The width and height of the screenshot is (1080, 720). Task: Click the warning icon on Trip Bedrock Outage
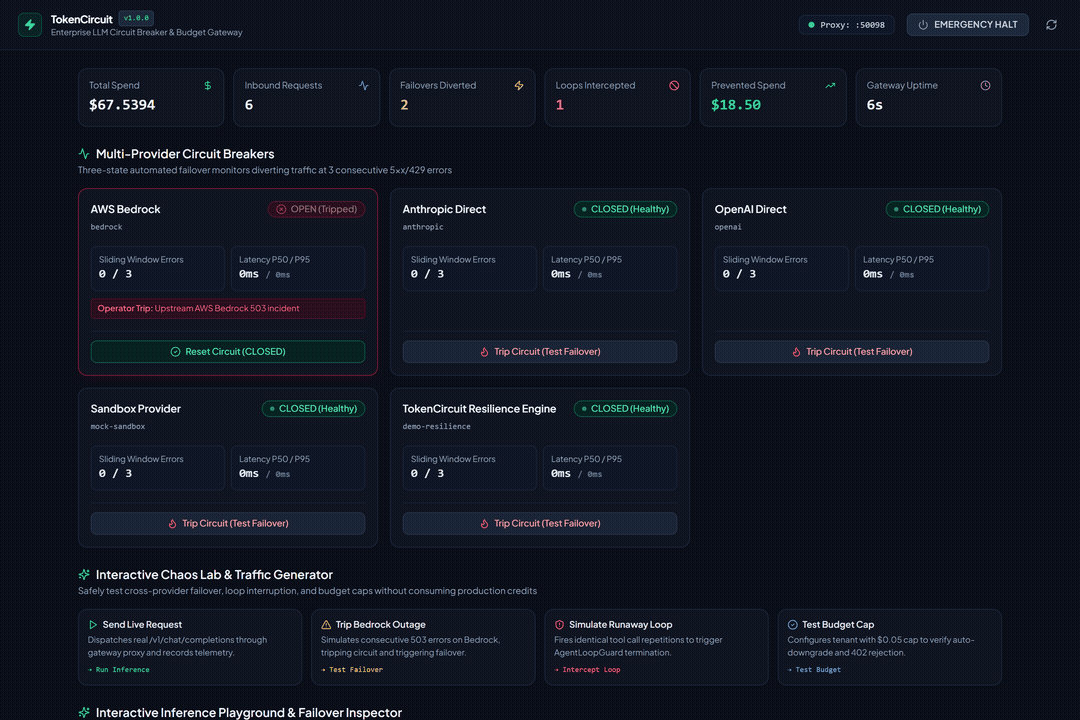[x=326, y=625]
